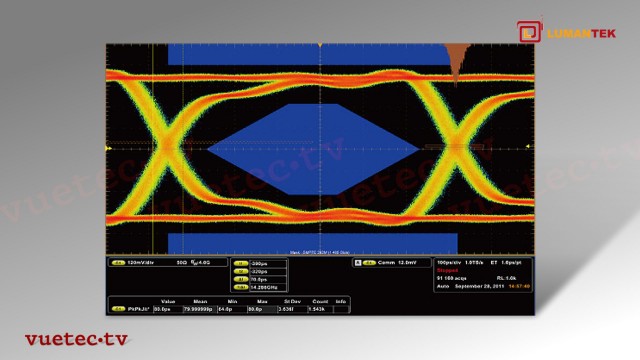
Task: Select the -390ps cursor value field
Action: (268, 264)
